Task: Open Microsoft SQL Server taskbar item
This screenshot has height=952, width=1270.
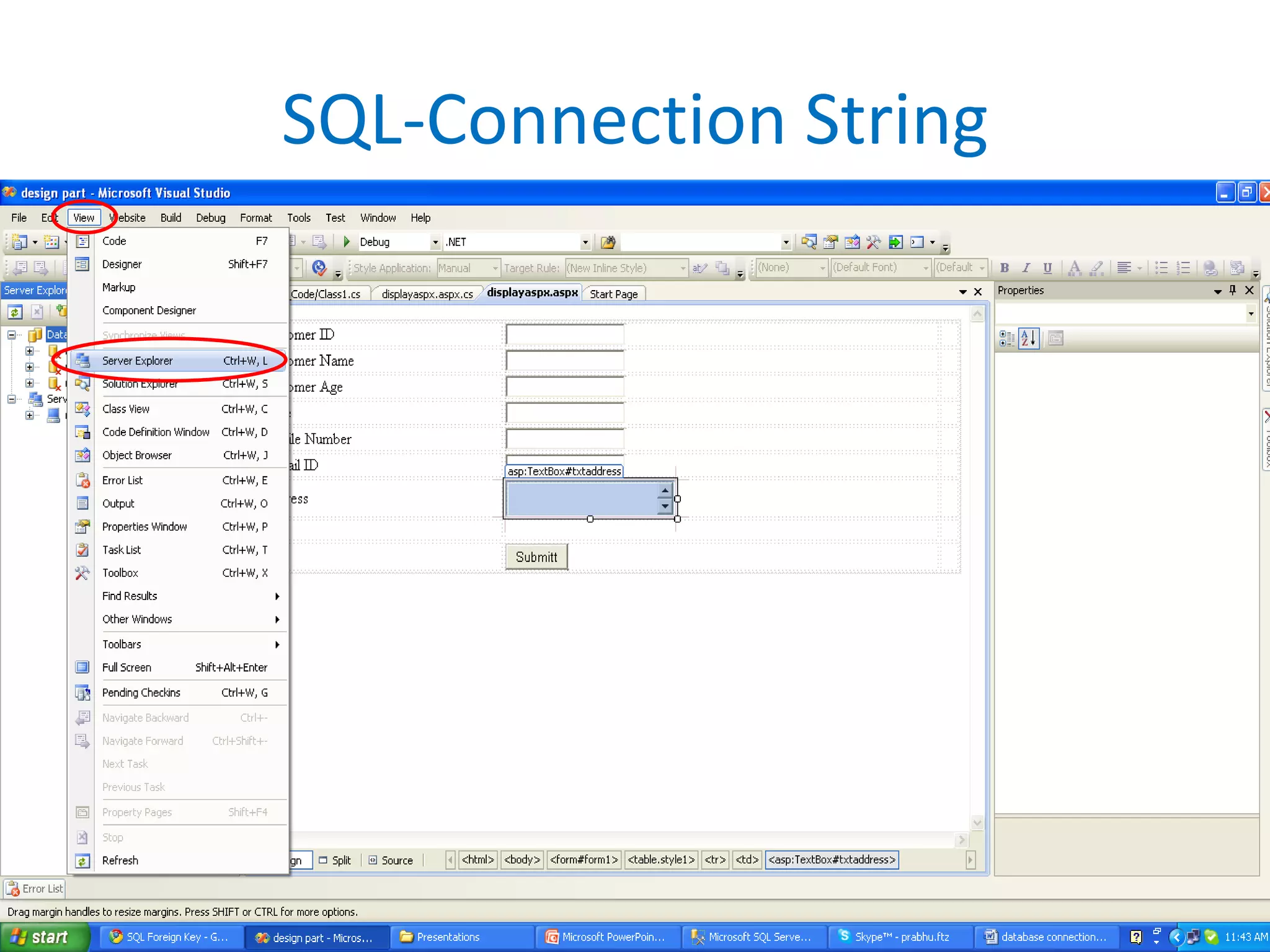Action: tap(753, 937)
